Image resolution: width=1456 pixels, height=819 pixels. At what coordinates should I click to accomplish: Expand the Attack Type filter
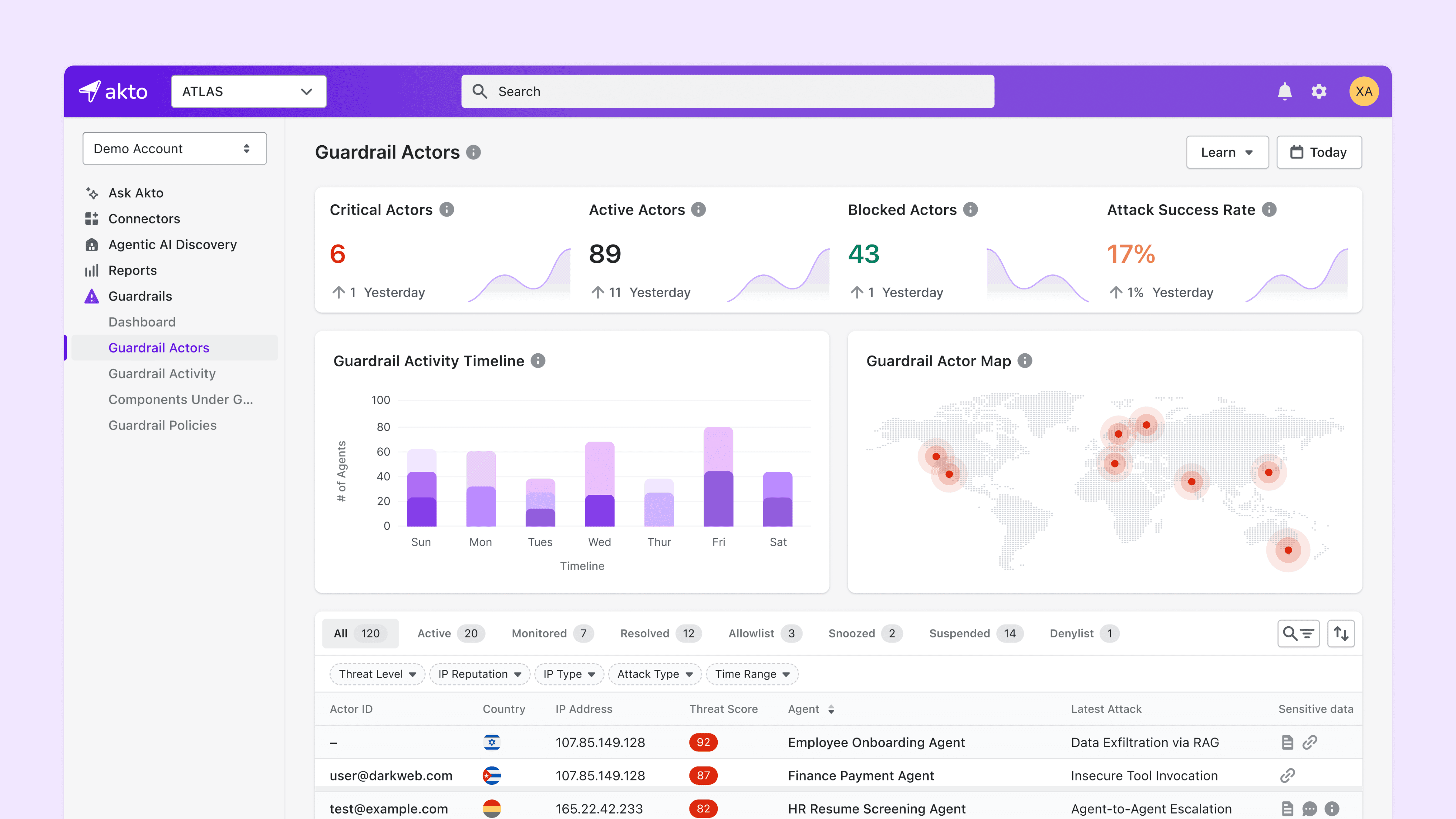point(655,674)
